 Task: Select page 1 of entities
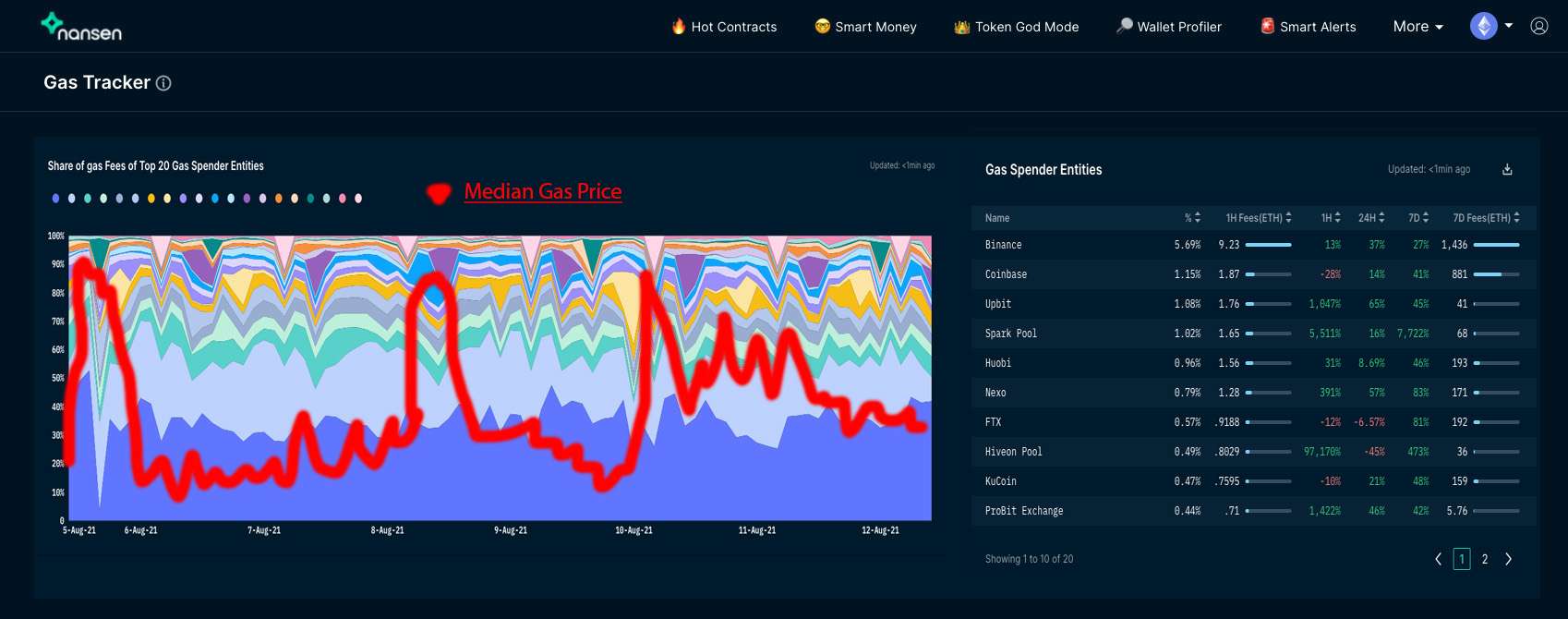[1462, 559]
